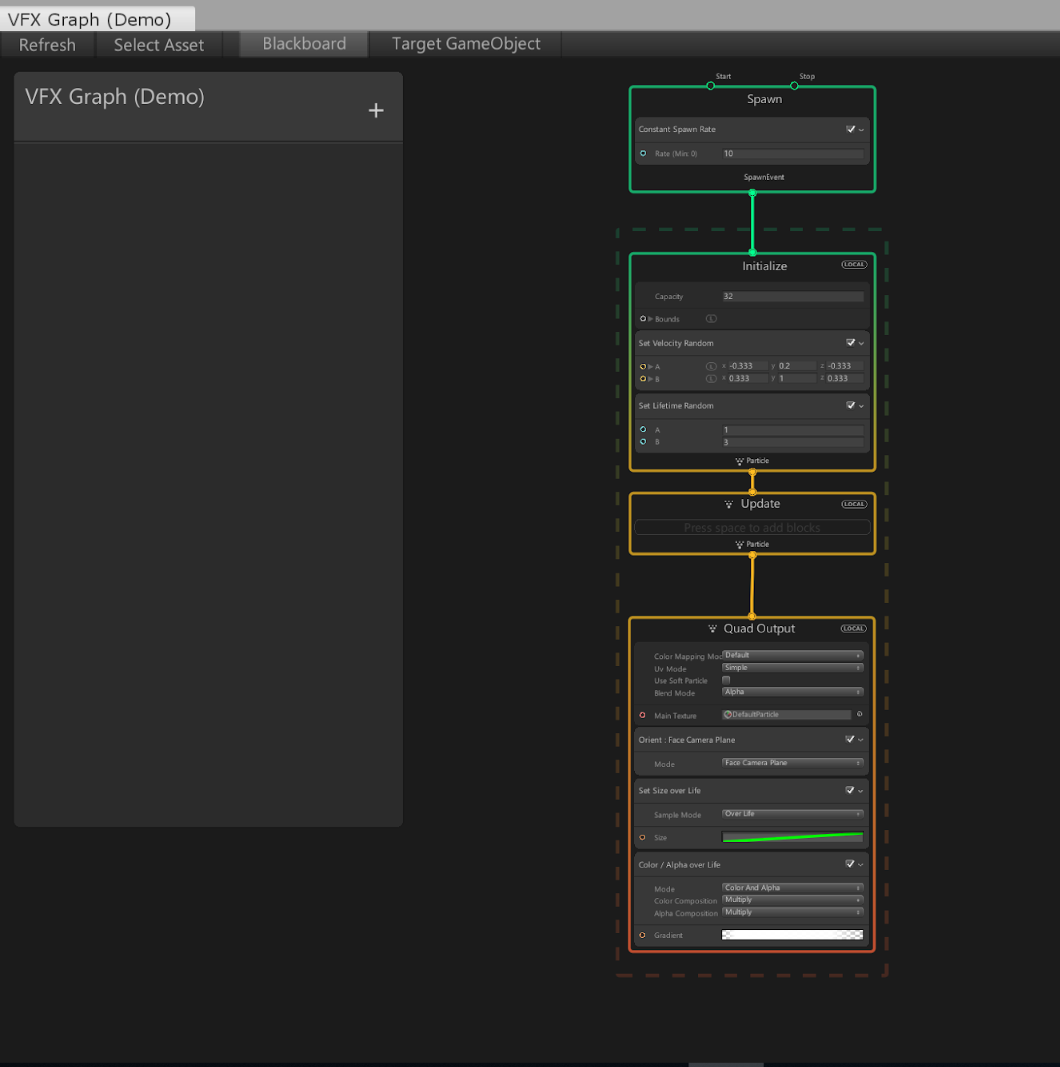Click the Gradient property input port

pyautogui.click(x=643, y=935)
